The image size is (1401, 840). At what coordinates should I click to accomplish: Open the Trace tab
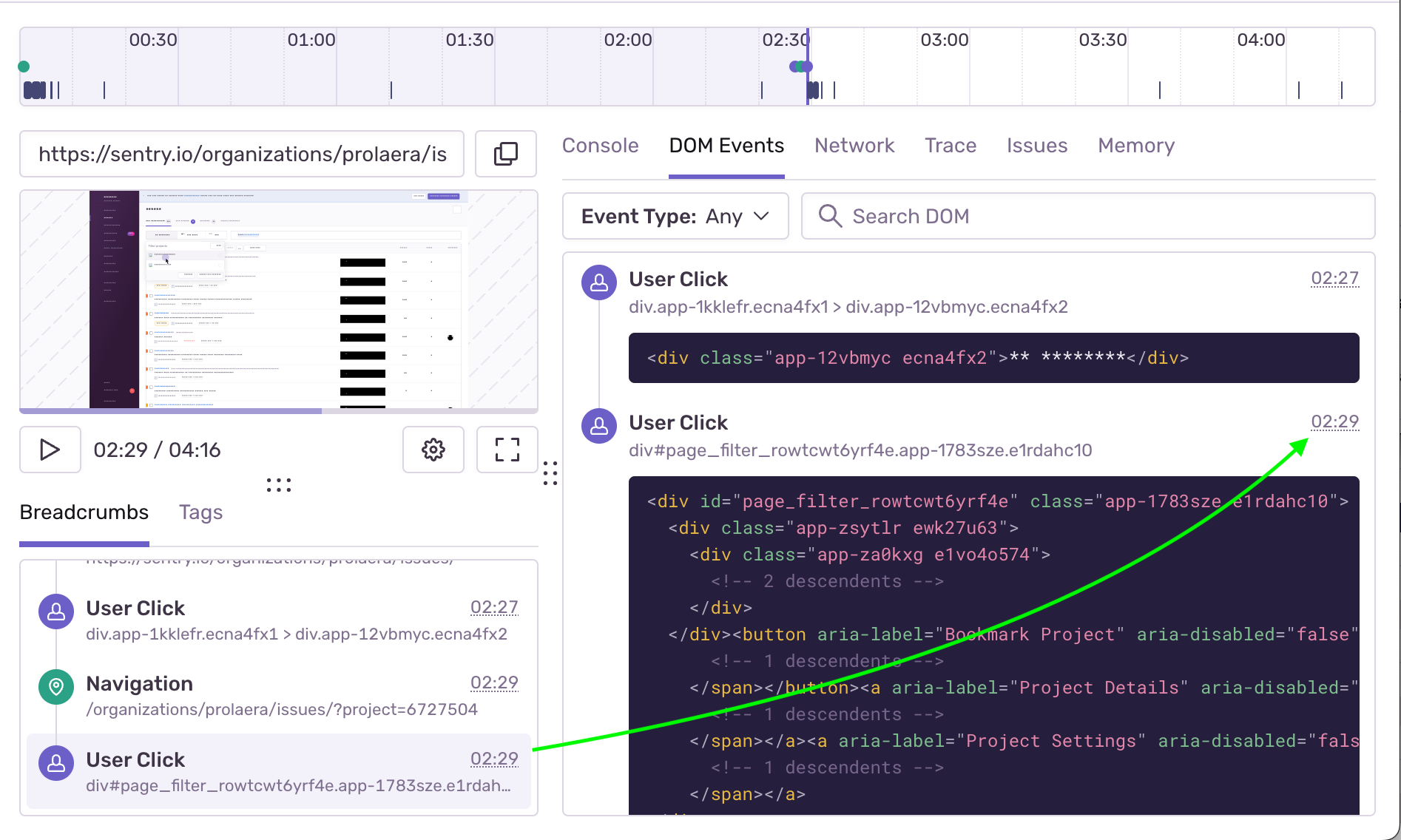(x=951, y=146)
